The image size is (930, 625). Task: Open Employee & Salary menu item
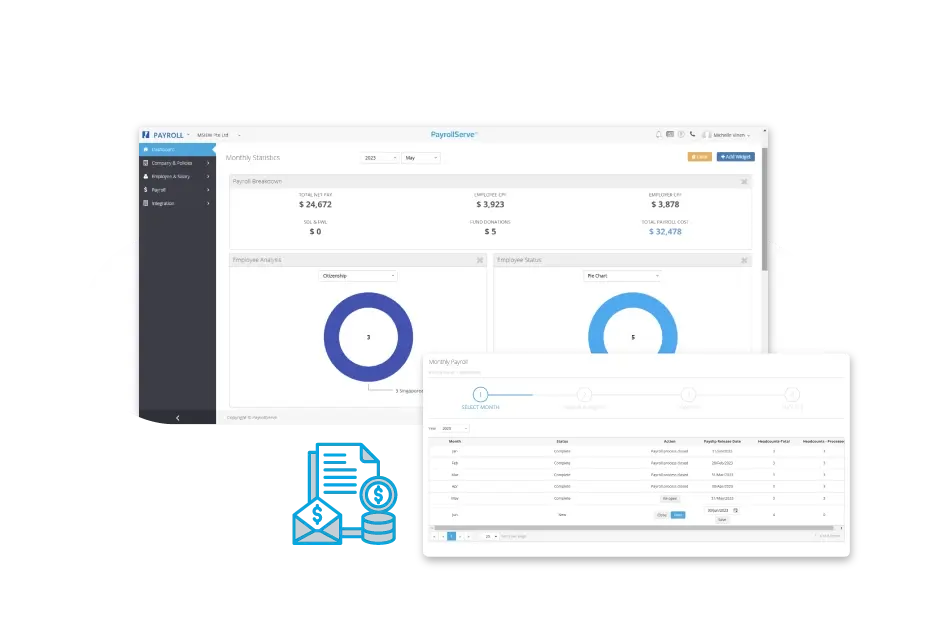177,176
